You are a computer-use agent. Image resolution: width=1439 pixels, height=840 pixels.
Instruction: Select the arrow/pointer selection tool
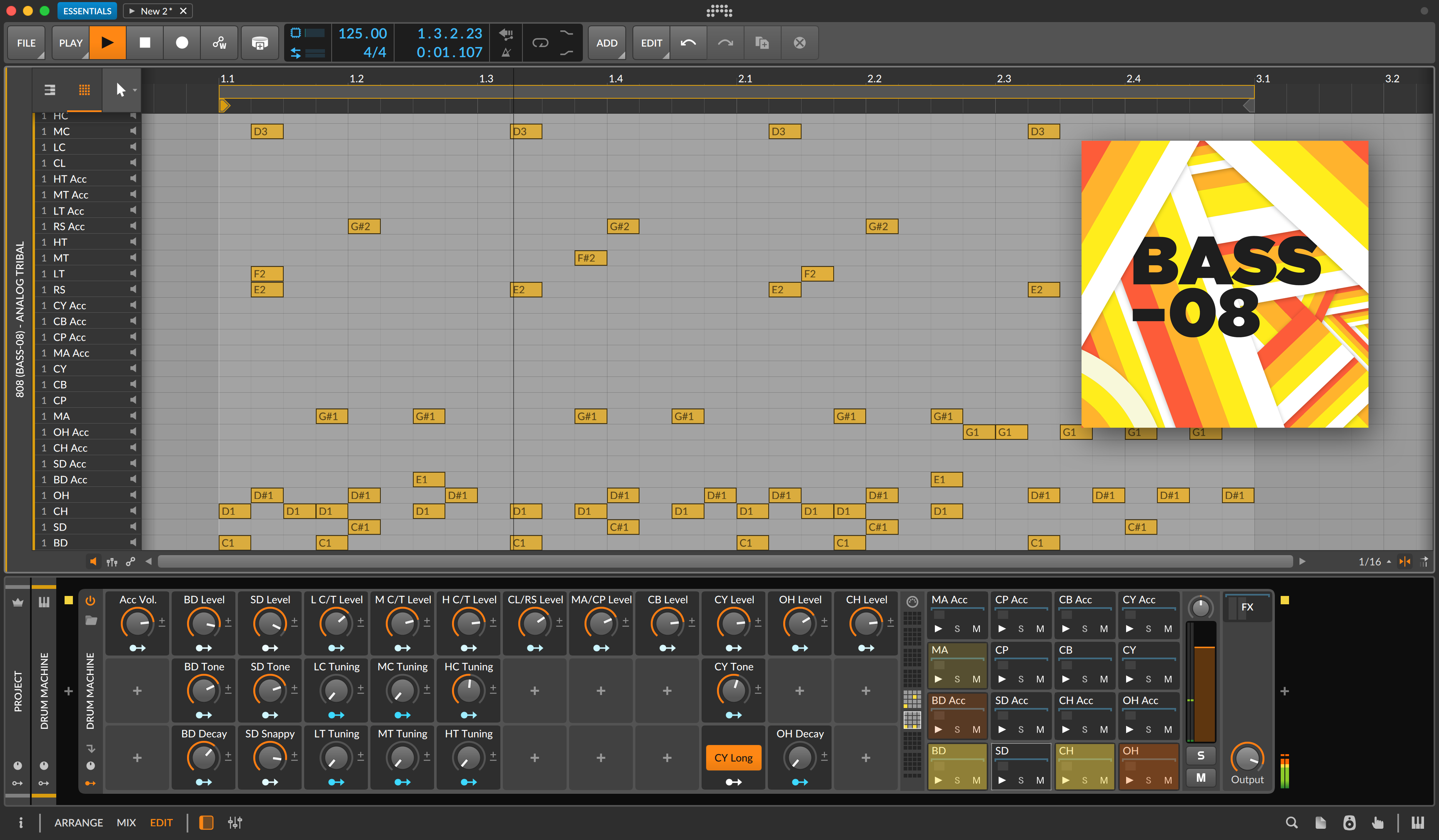119,90
